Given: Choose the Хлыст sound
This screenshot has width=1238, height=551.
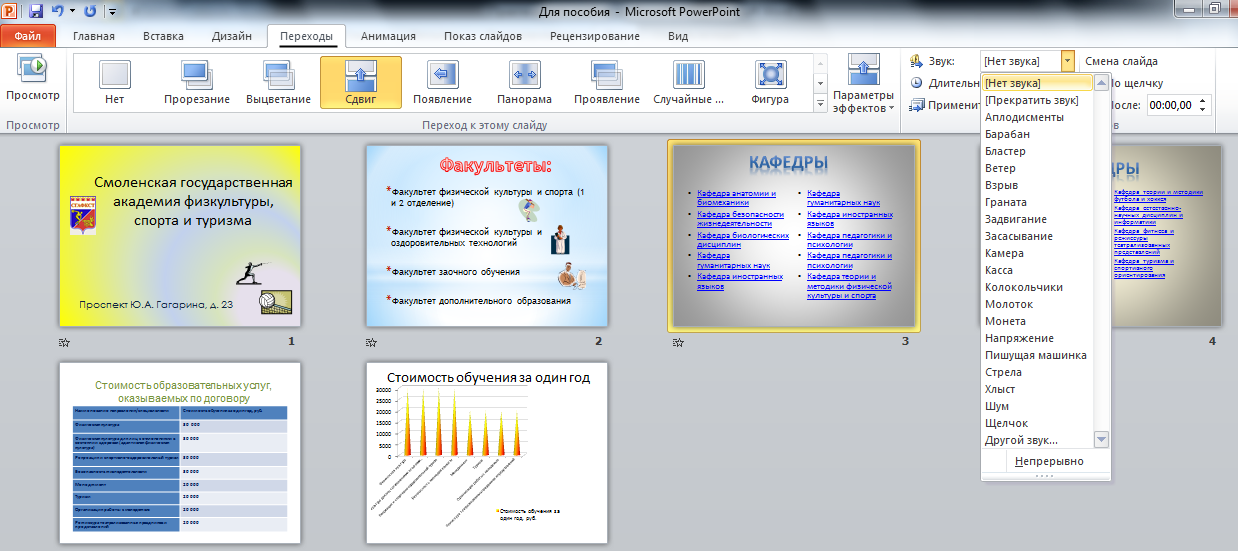Looking at the screenshot, I should 1038,389.
